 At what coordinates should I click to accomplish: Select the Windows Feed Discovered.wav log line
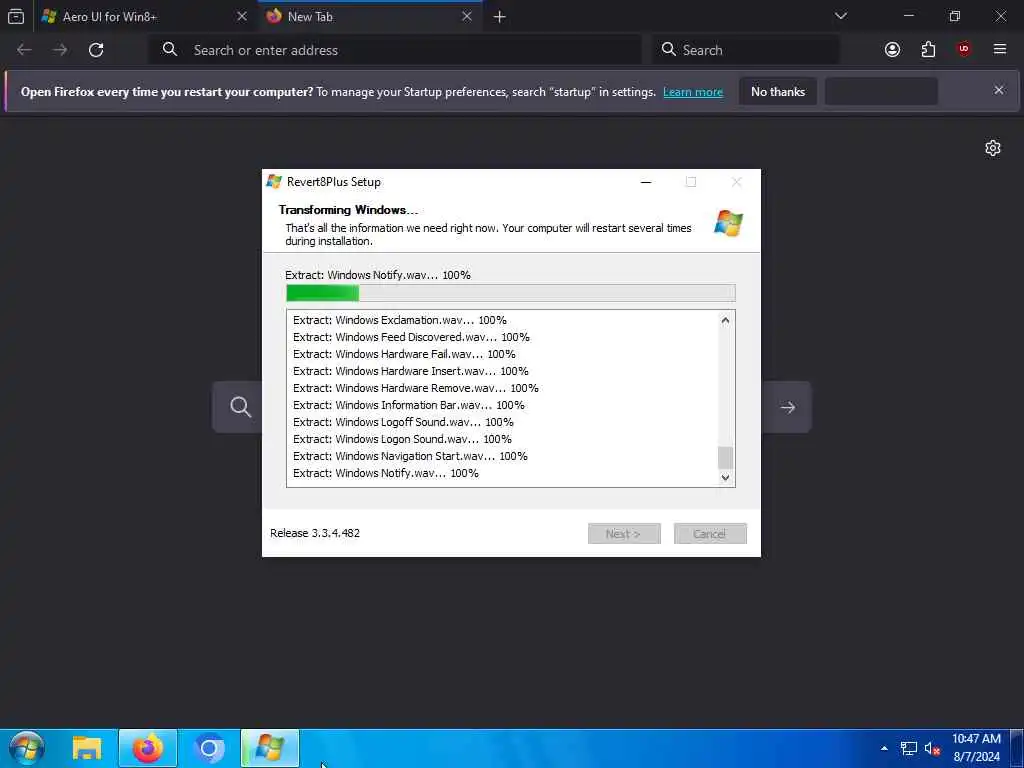[x=411, y=337]
